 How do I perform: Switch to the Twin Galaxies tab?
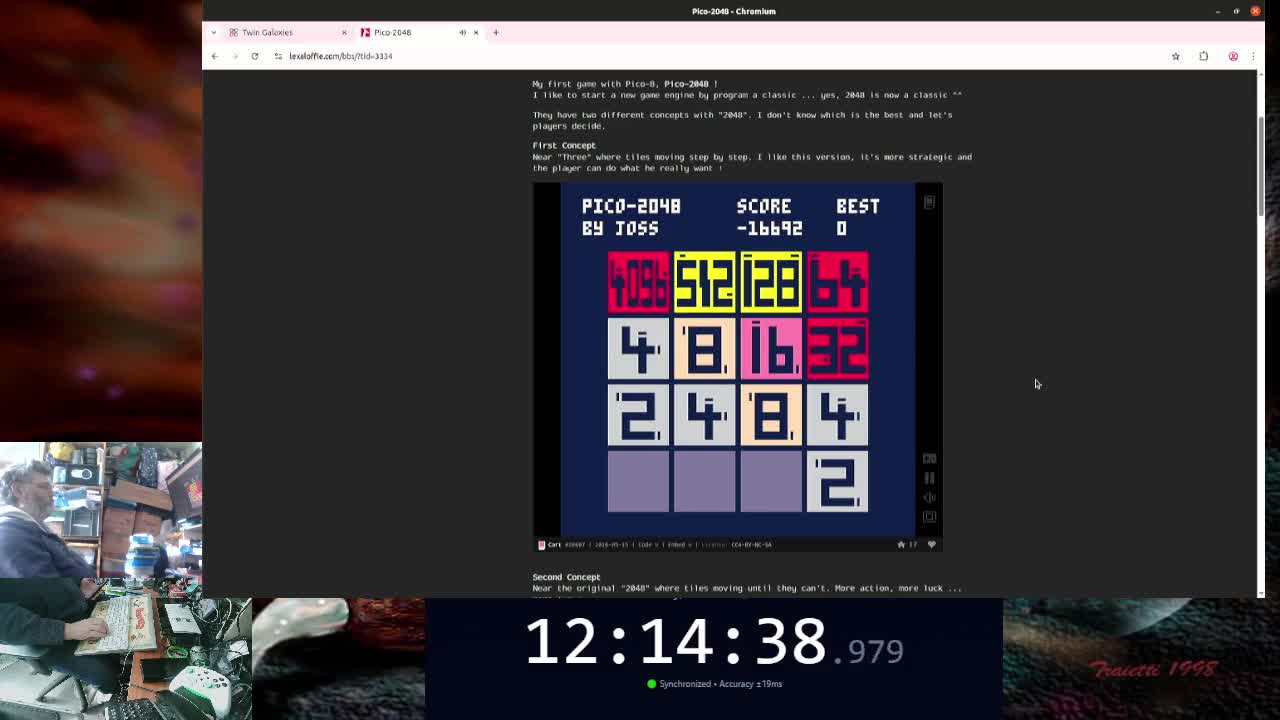[287, 32]
